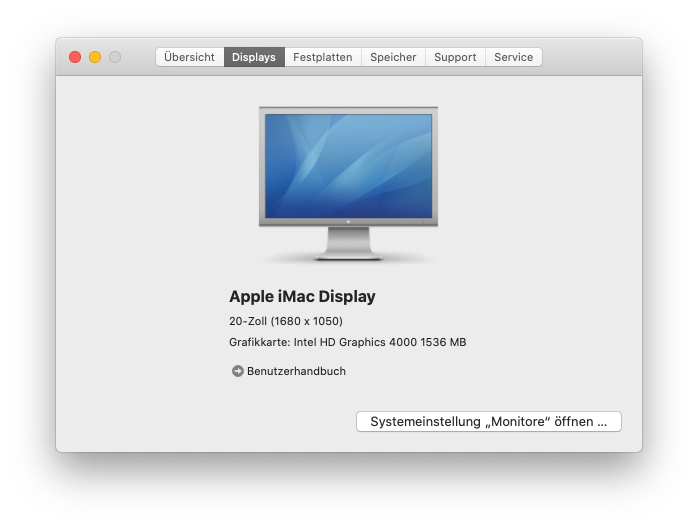This screenshot has width=698, height=526.
Task: Open the Festplatten tab
Action: [323, 57]
